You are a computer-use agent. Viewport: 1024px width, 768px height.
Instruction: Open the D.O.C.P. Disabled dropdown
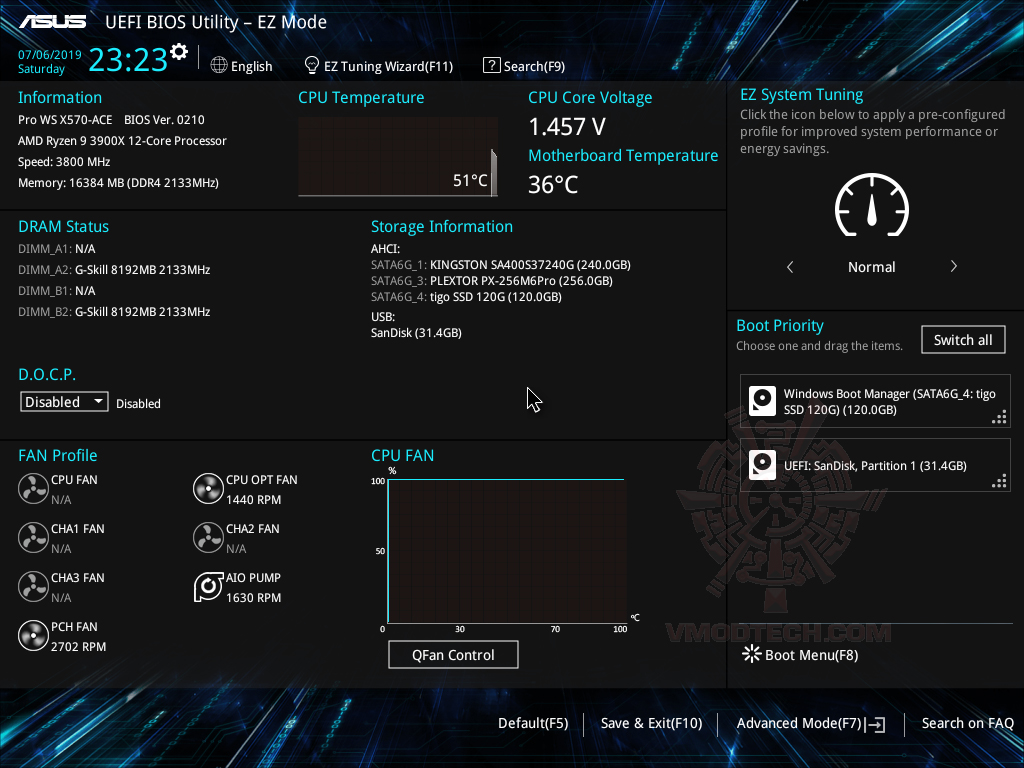coord(63,401)
